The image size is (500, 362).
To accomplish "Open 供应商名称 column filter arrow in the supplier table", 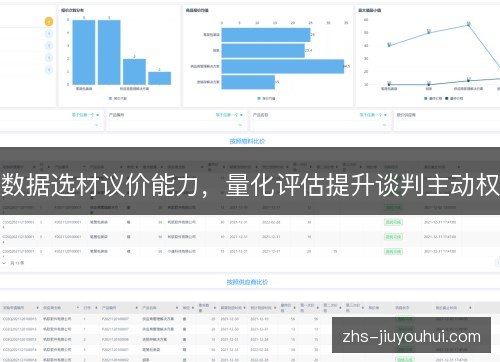I will click(x=78, y=308).
